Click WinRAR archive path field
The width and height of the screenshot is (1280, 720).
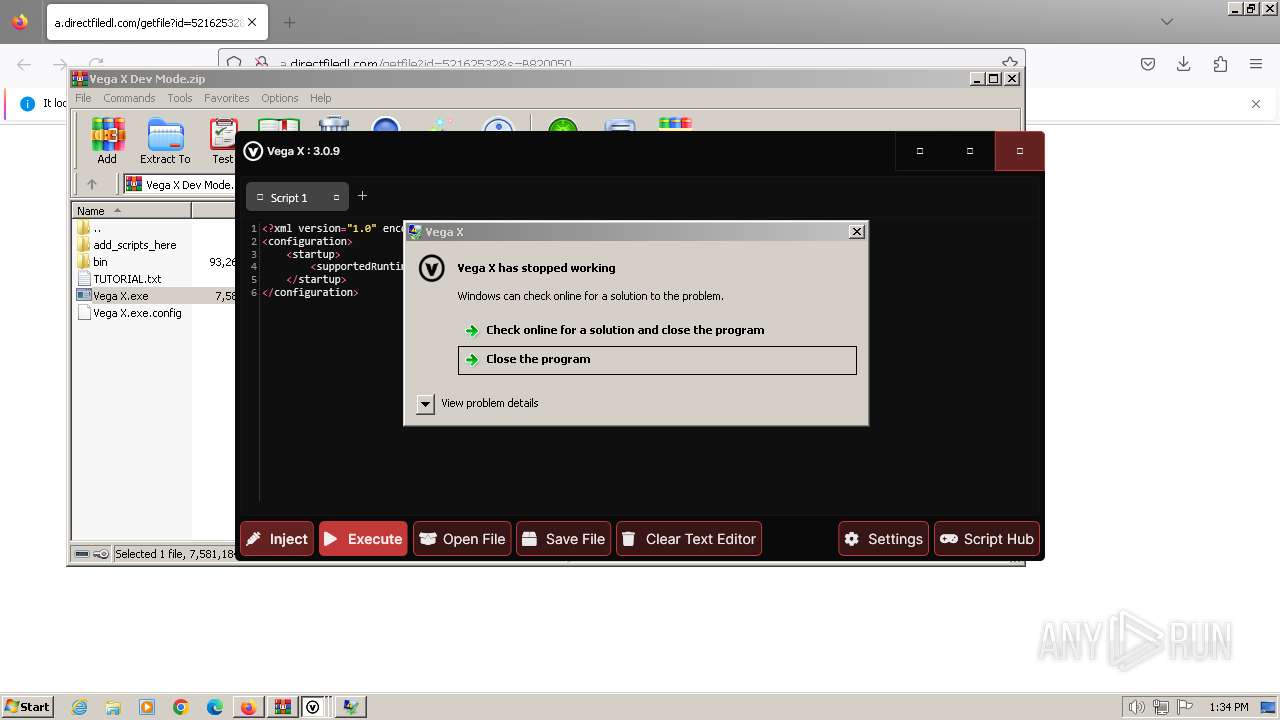click(180, 184)
